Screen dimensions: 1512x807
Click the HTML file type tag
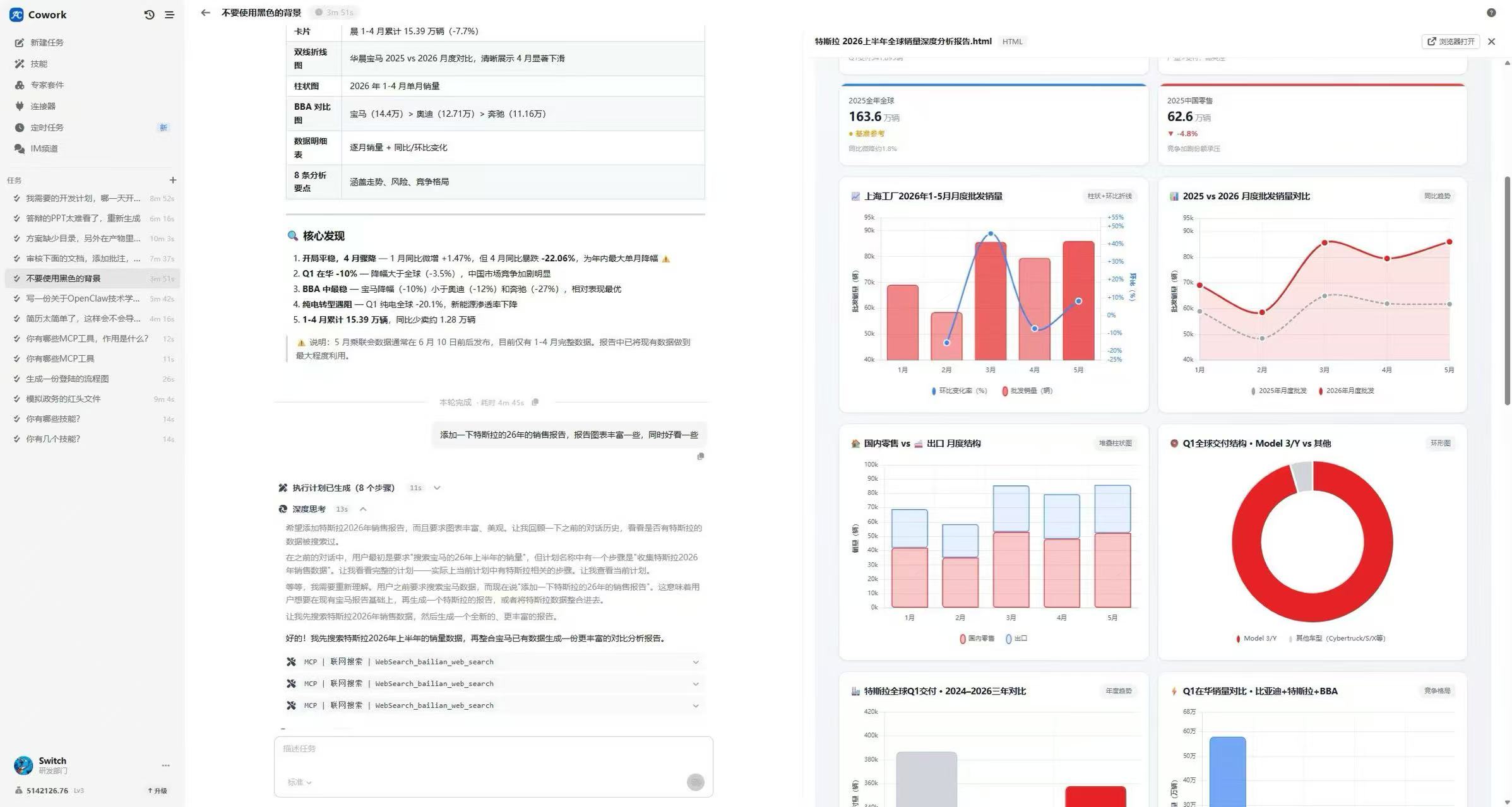[1012, 42]
